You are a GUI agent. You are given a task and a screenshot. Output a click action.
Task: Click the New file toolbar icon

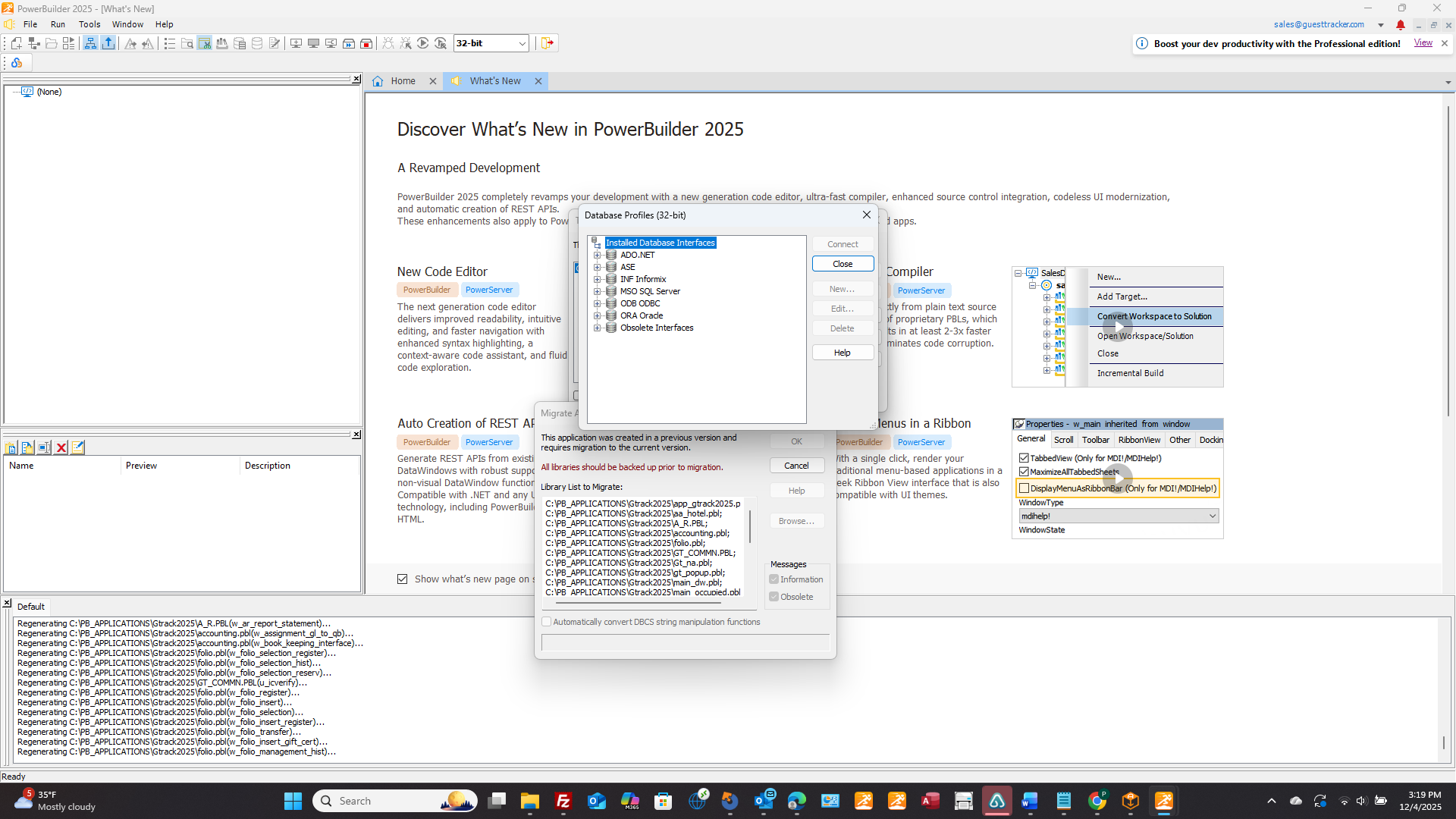pos(16,43)
